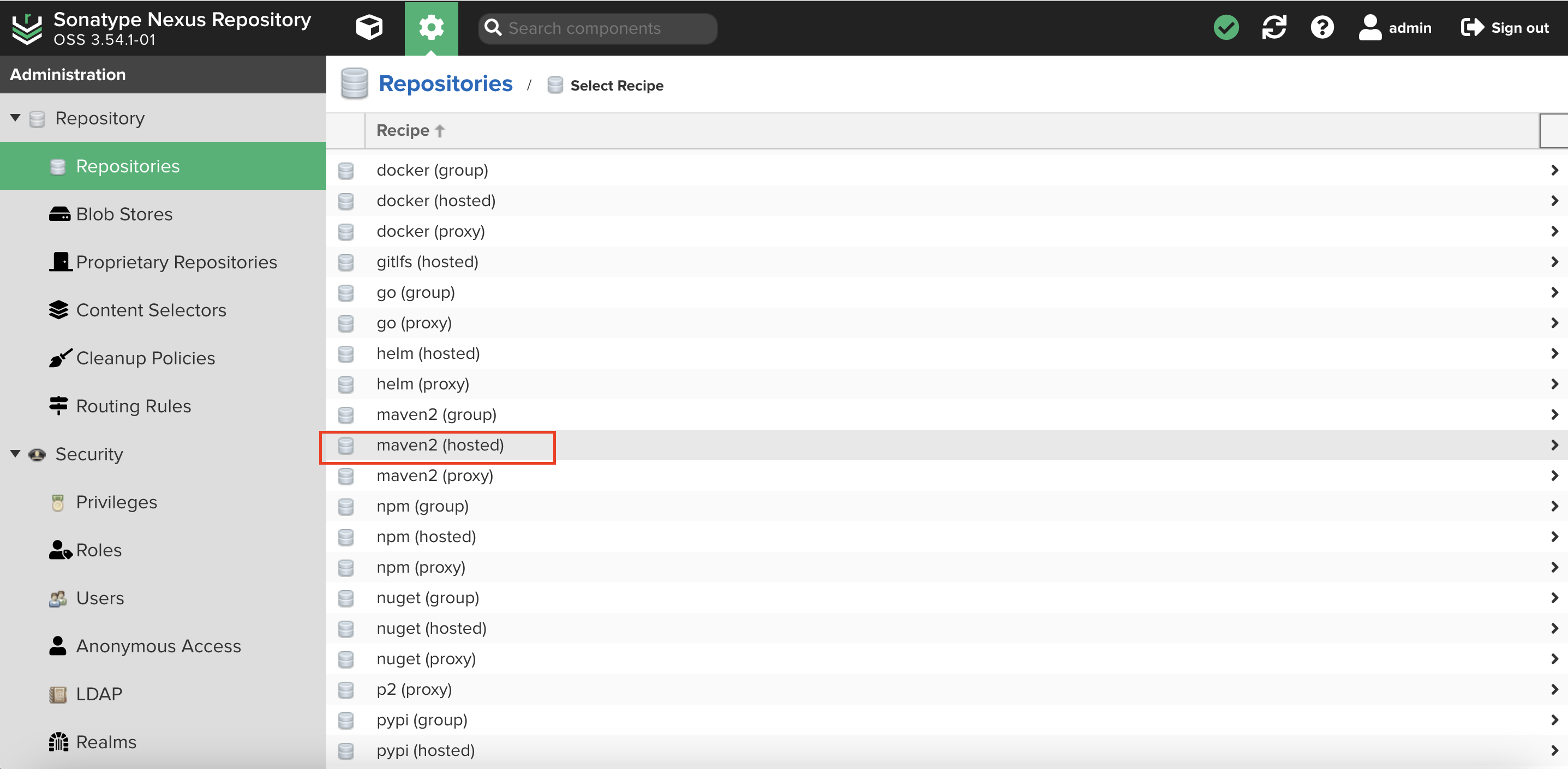Open chevron on the pypi (hosted) row

pyautogui.click(x=1554, y=751)
